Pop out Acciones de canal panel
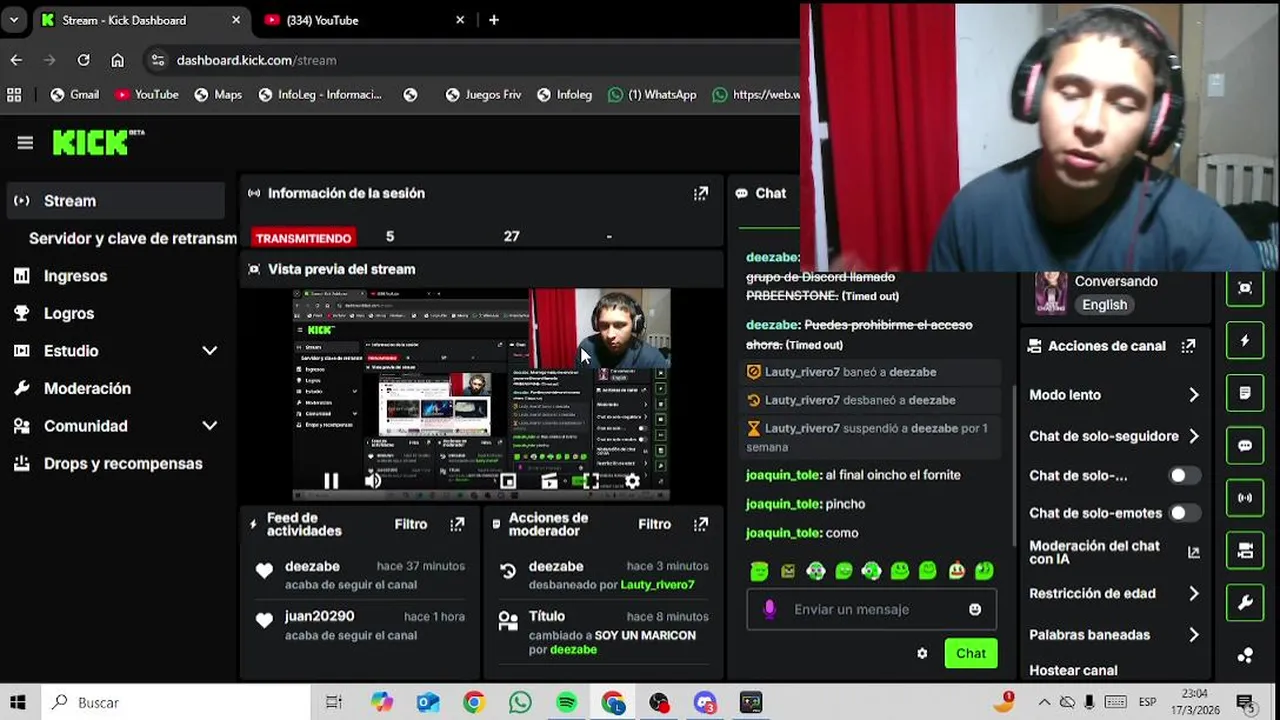 click(x=1188, y=346)
